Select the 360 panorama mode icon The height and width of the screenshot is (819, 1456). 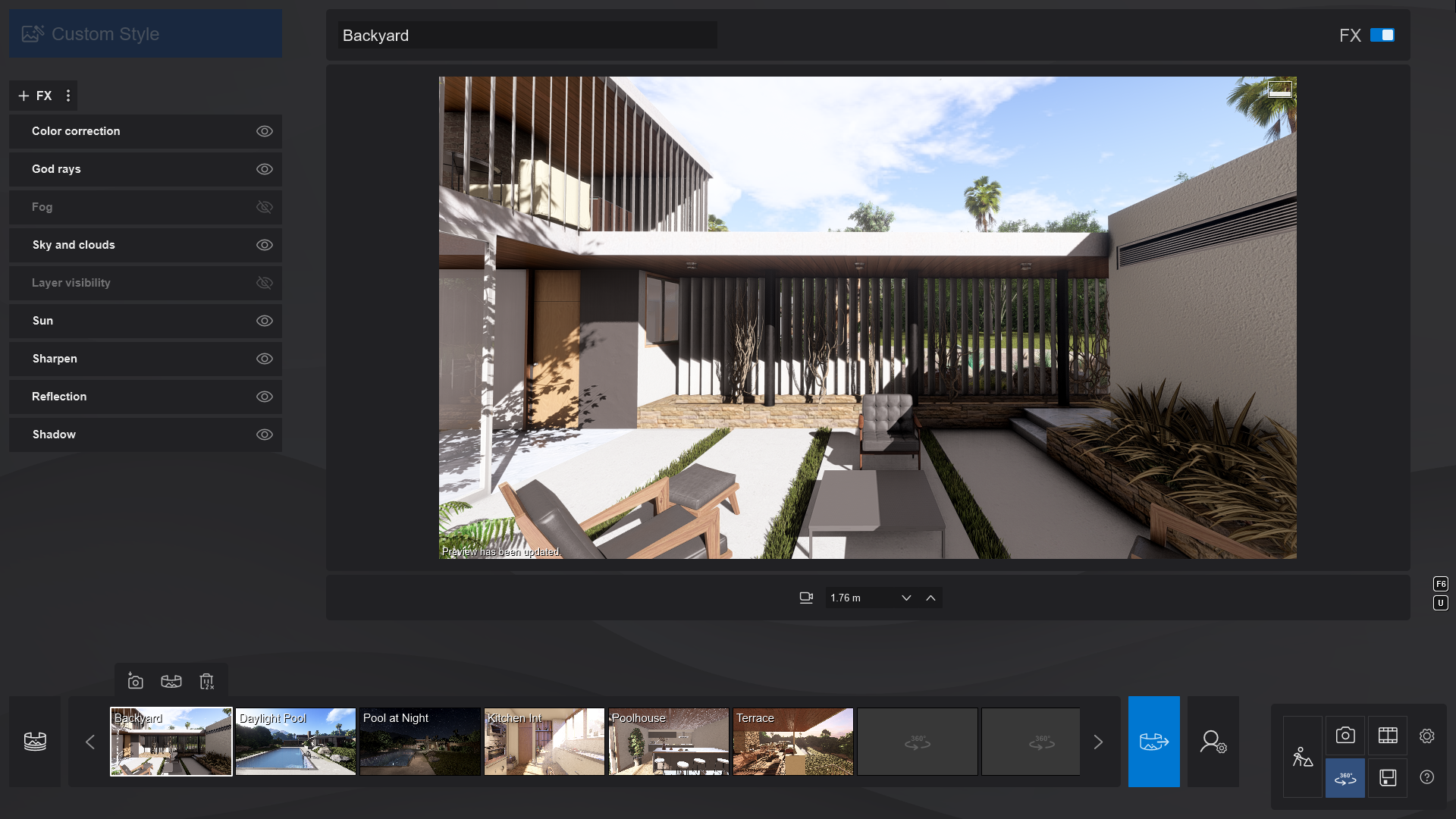(1345, 778)
